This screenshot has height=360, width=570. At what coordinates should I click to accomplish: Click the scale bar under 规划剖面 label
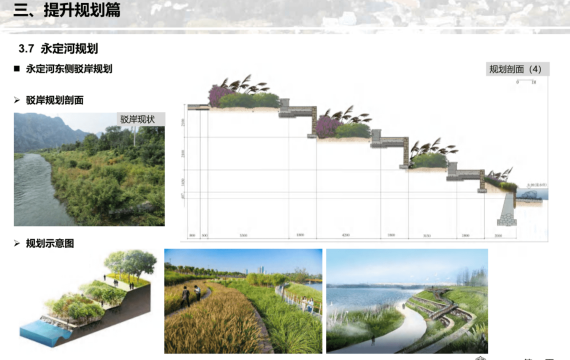click(x=526, y=82)
